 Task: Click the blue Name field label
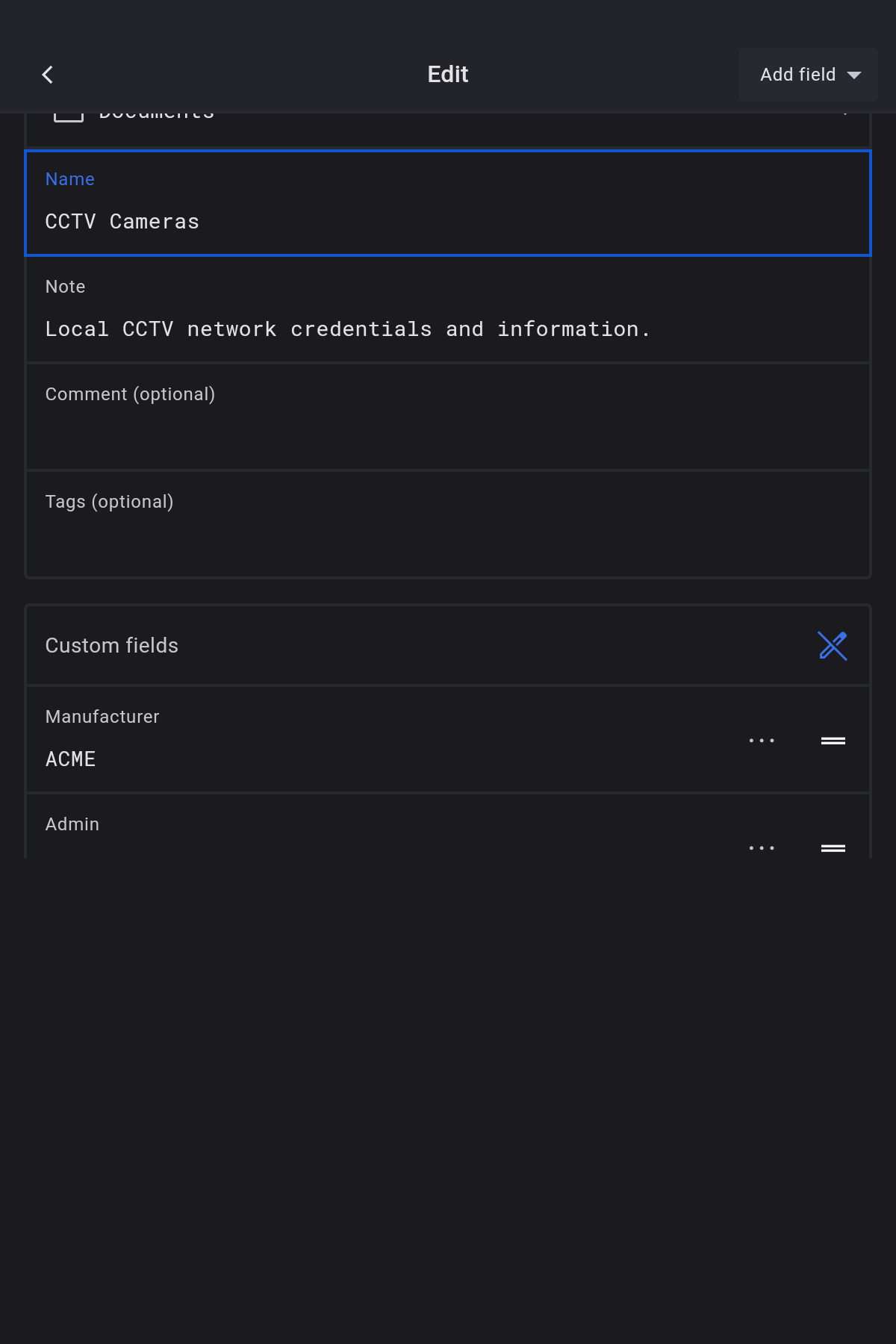click(x=70, y=179)
